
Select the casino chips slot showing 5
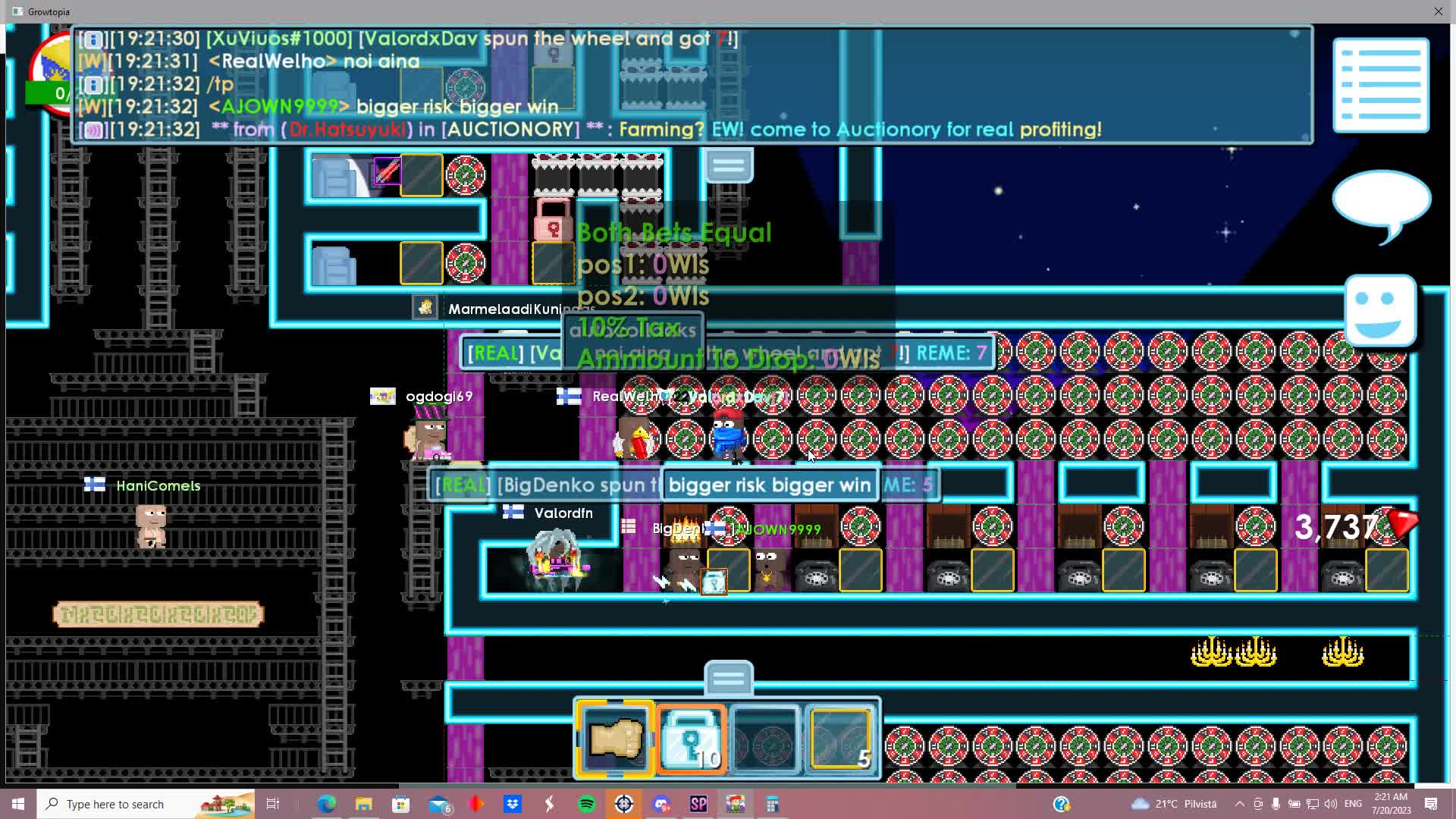(x=842, y=737)
